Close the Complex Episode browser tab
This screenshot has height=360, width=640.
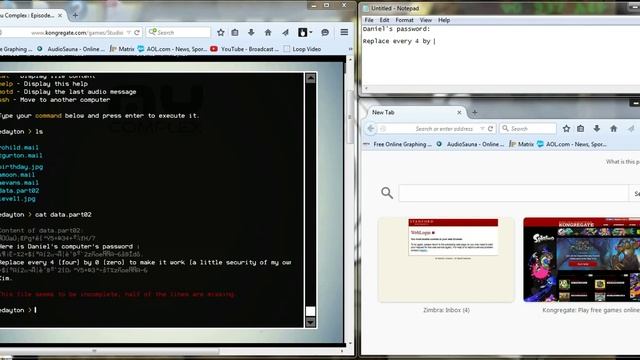coord(60,15)
